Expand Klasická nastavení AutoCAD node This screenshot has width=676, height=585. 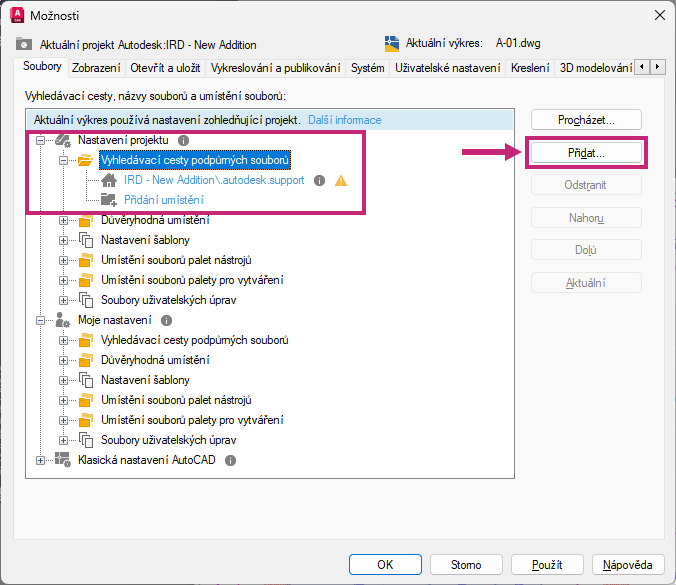pyautogui.click(x=40, y=460)
